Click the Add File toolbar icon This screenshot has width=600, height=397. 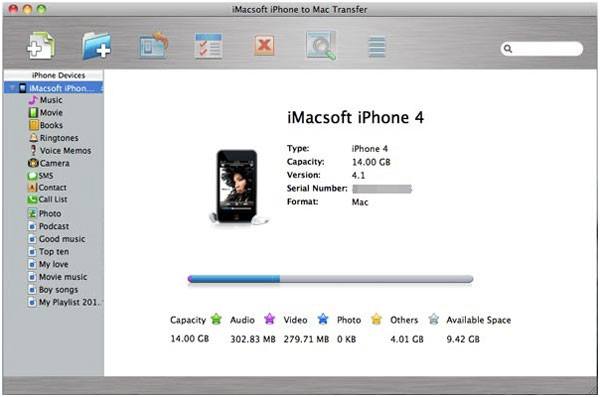pyautogui.click(x=41, y=46)
